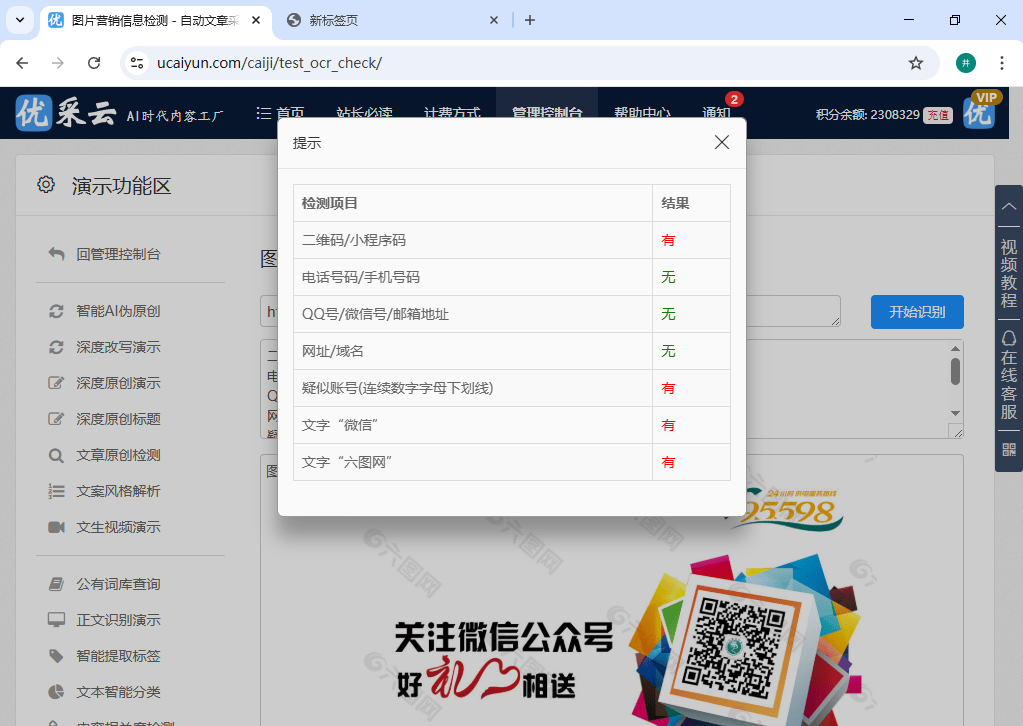Click the back arrow icon beside 回管理控制台
This screenshot has width=1023, height=726.
coord(57,254)
